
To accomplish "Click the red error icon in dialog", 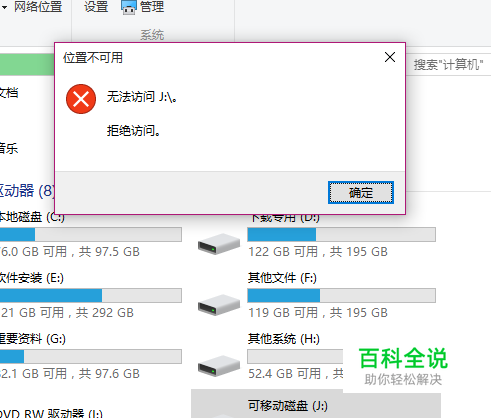I will [81, 99].
